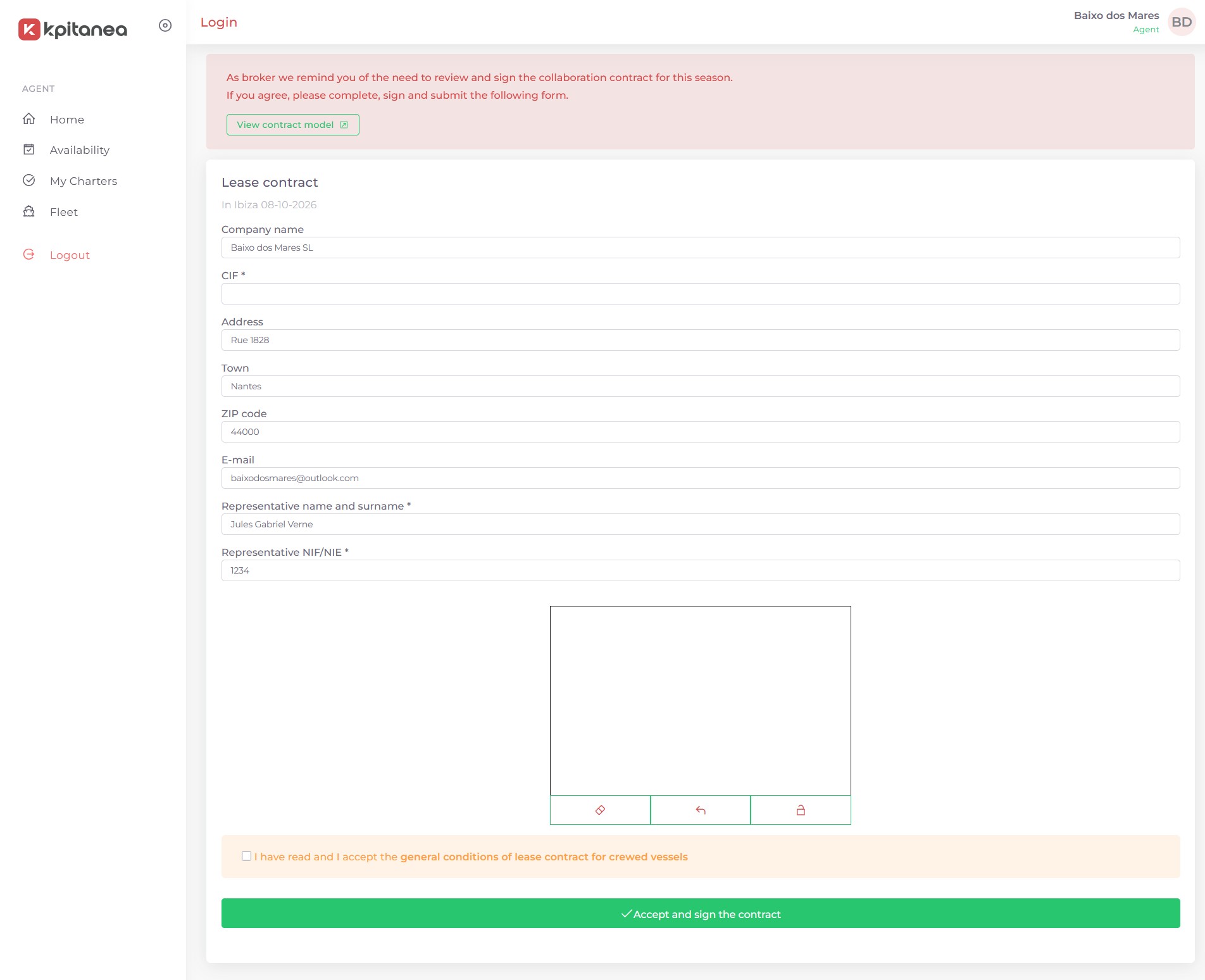Click the Logout arrow icon
Image resolution: width=1205 pixels, height=980 pixels.
[x=29, y=254]
